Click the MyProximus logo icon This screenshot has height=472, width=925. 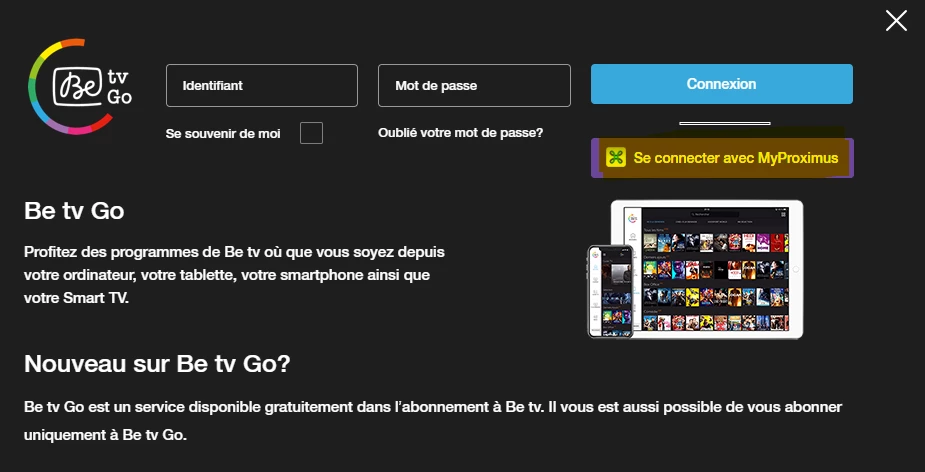click(x=616, y=158)
